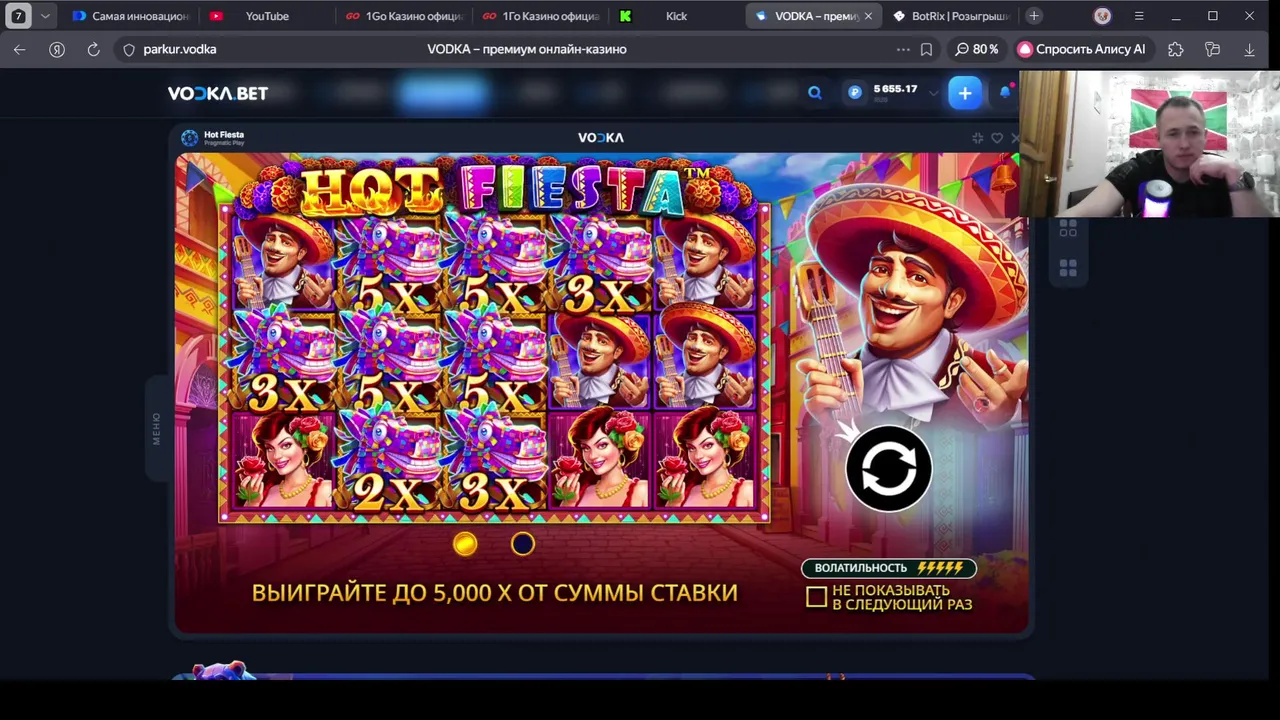Close the VODKA browser tab
This screenshot has height=720, width=1280.
(x=868, y=16)
